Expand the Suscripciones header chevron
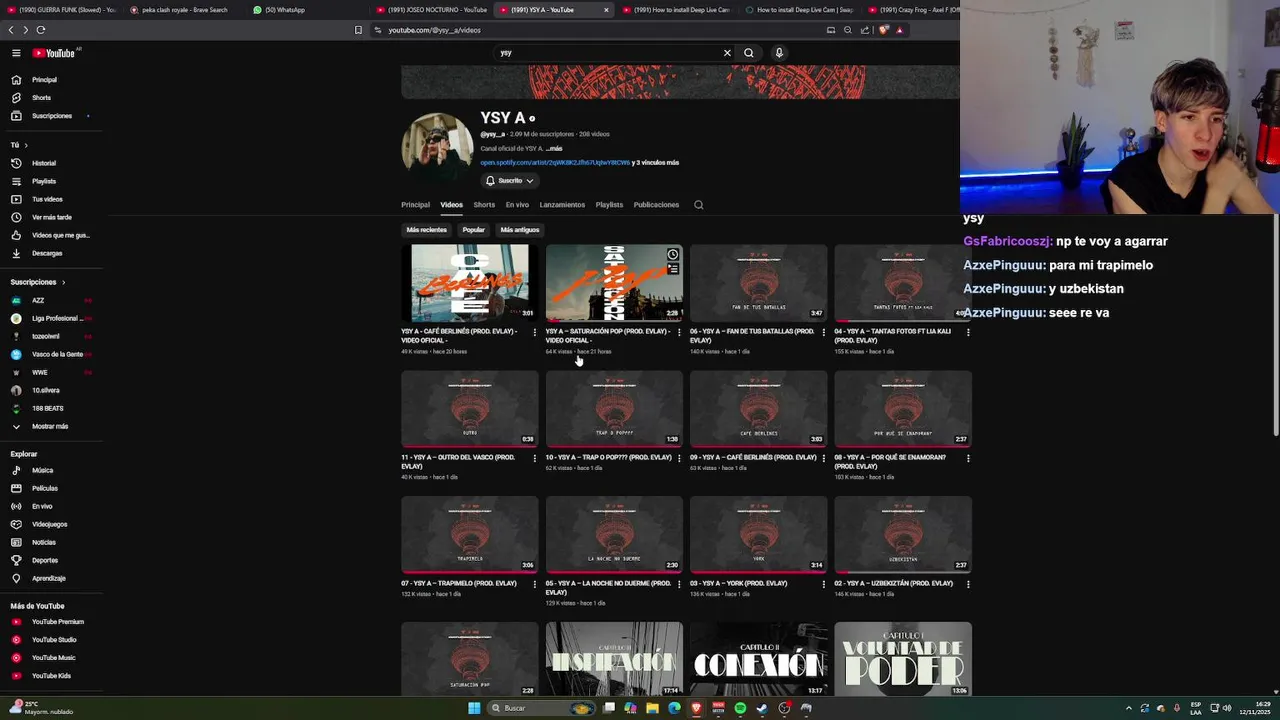This screenshot has width=1280, height=720. pyautogui.click(x=63, y=282)
